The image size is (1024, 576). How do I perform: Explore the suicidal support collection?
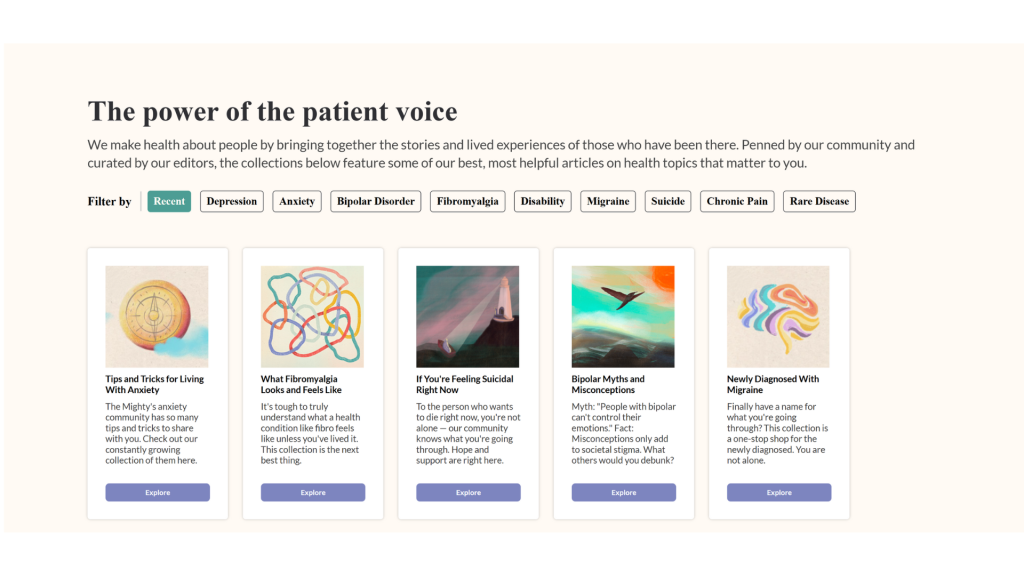pyautogui.click(x=468, y=492)
